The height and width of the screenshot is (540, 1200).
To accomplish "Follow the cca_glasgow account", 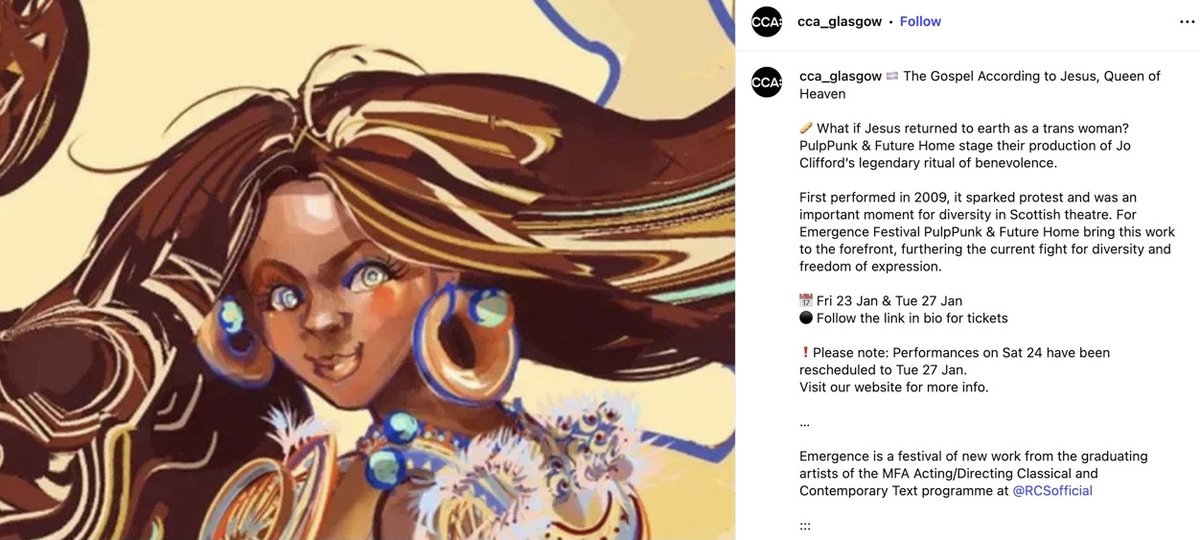I will [920, 22].
